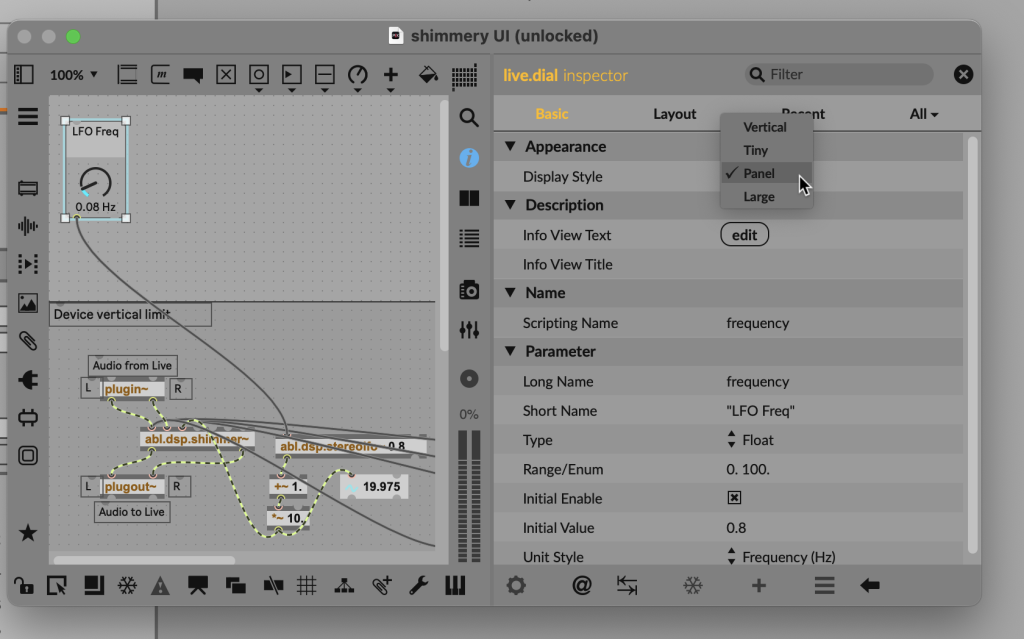Open the paint bucket color format tool
The width and height of the screenshot is (1024, 639).
tap(427, 75)
